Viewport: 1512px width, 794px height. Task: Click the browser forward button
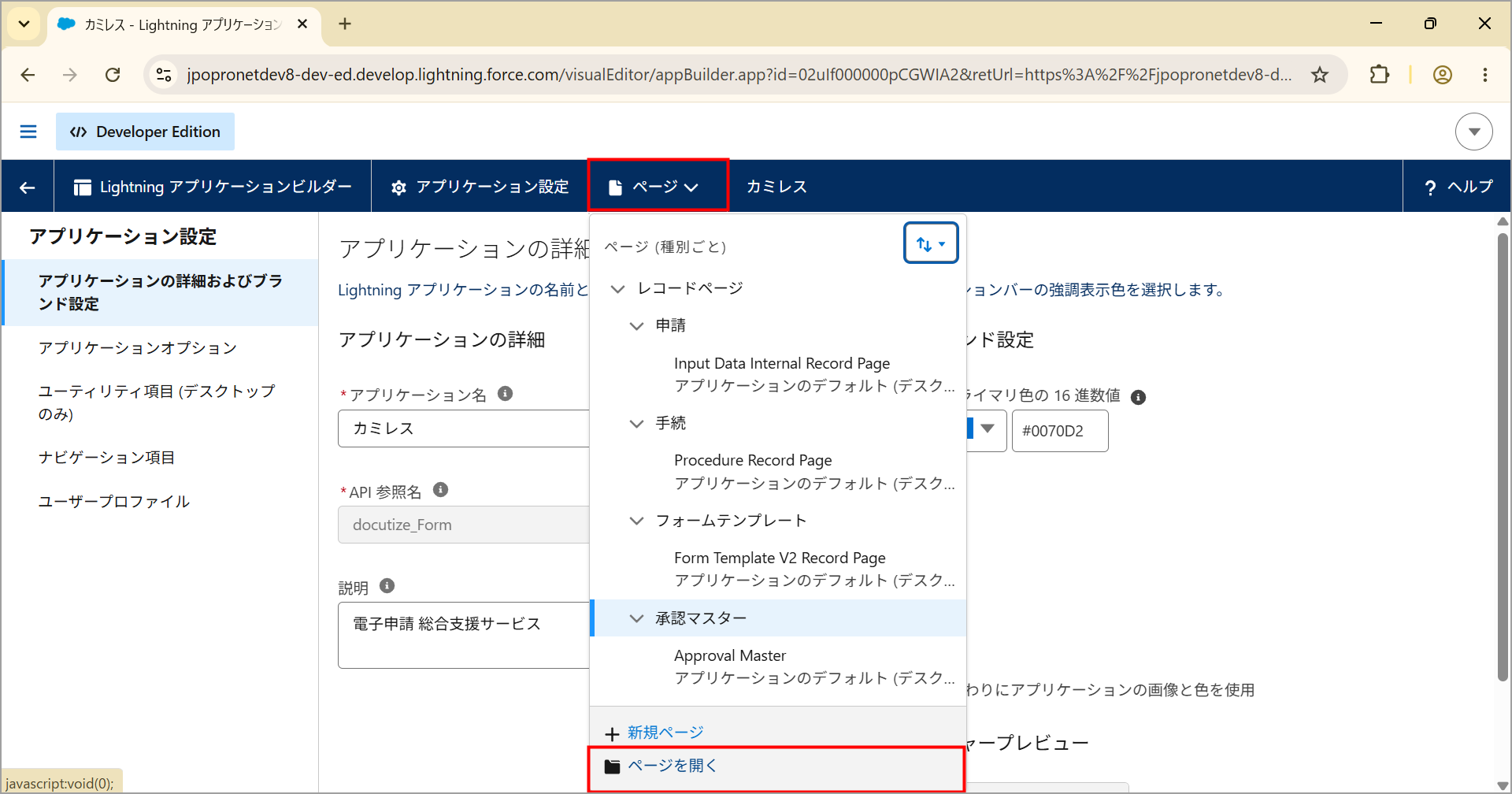coord(70,75)
